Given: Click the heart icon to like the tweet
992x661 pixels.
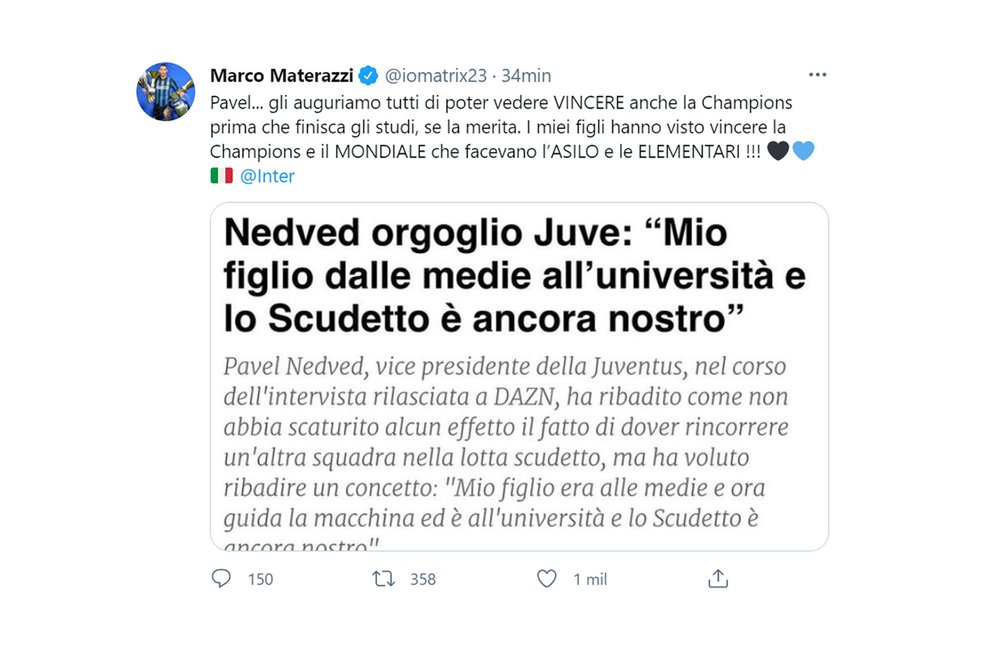Looking at the screenshot, I should [546, 578].
